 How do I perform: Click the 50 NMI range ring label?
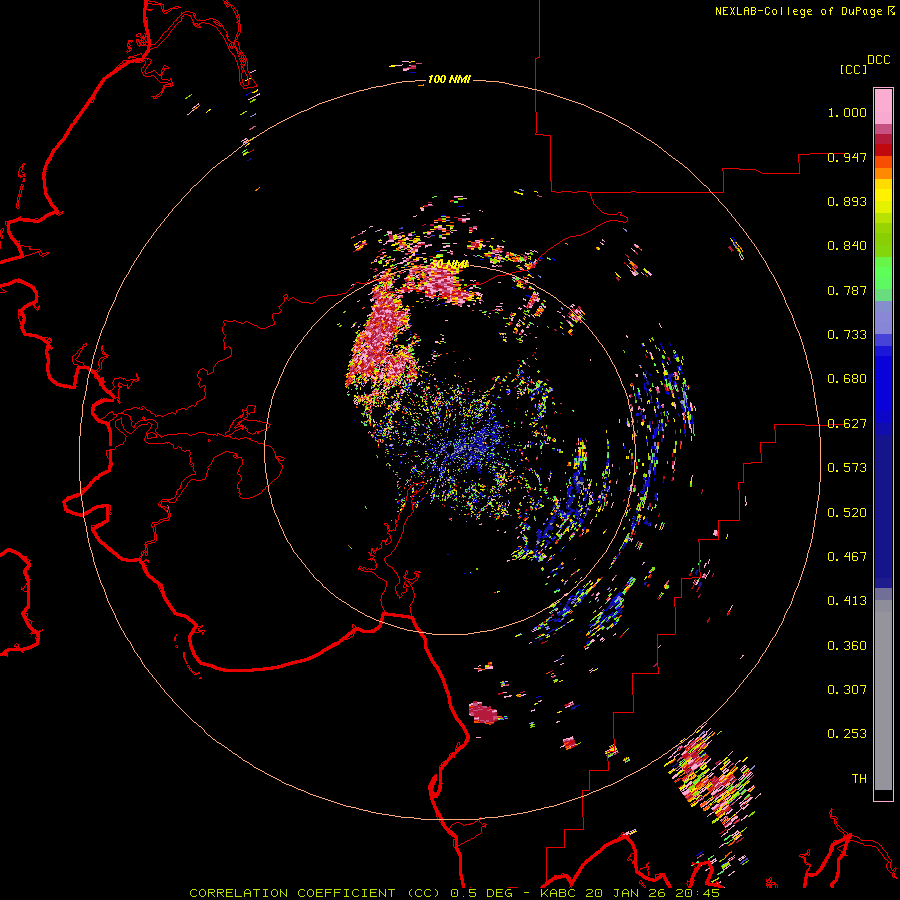(449, 264)
